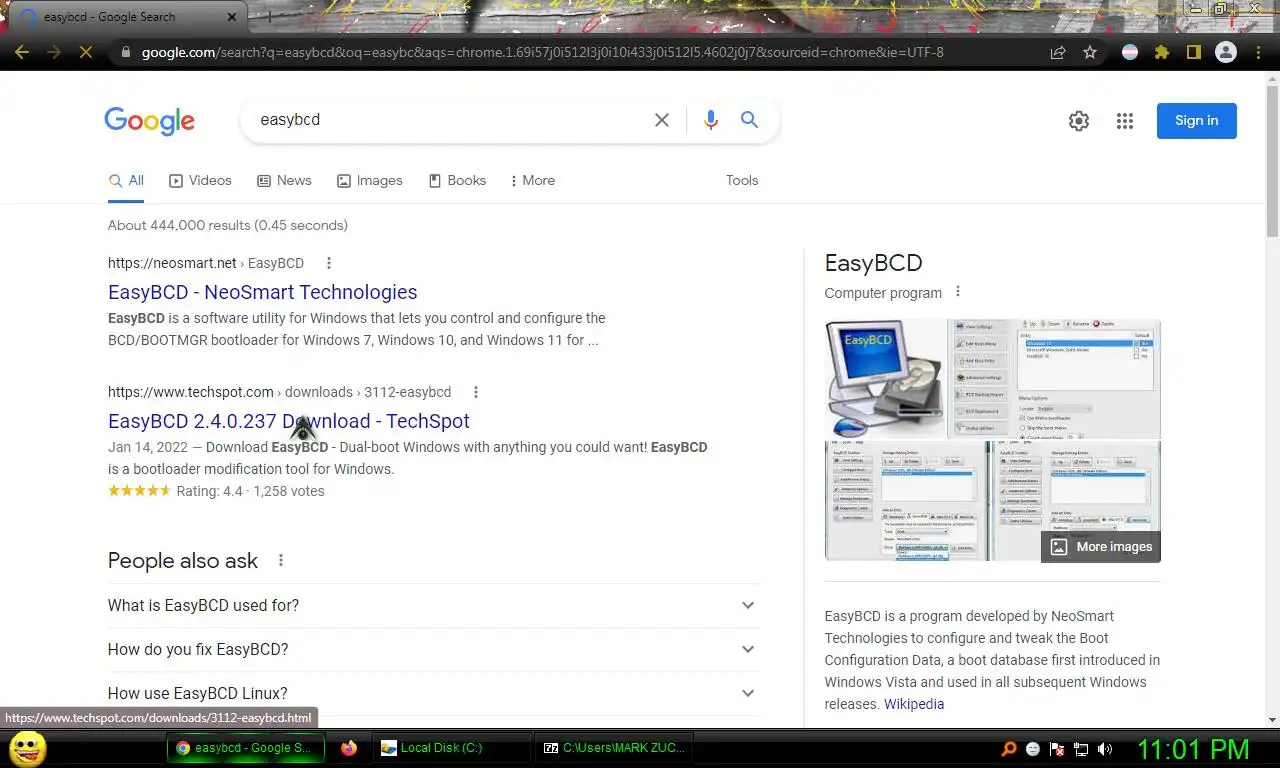Select the All results tab

coord(126,181)
